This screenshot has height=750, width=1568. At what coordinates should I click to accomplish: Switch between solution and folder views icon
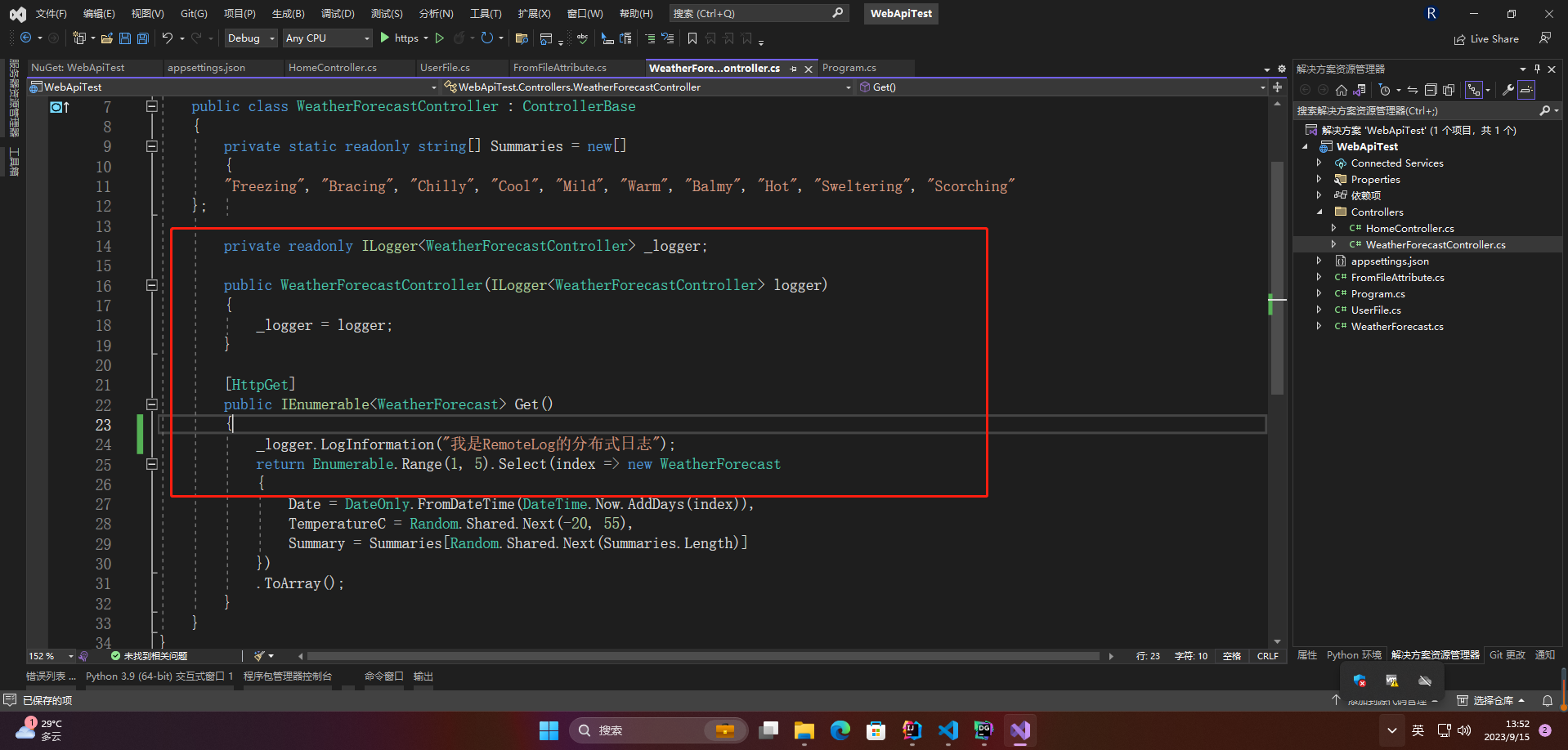[x=1359, y=90]
